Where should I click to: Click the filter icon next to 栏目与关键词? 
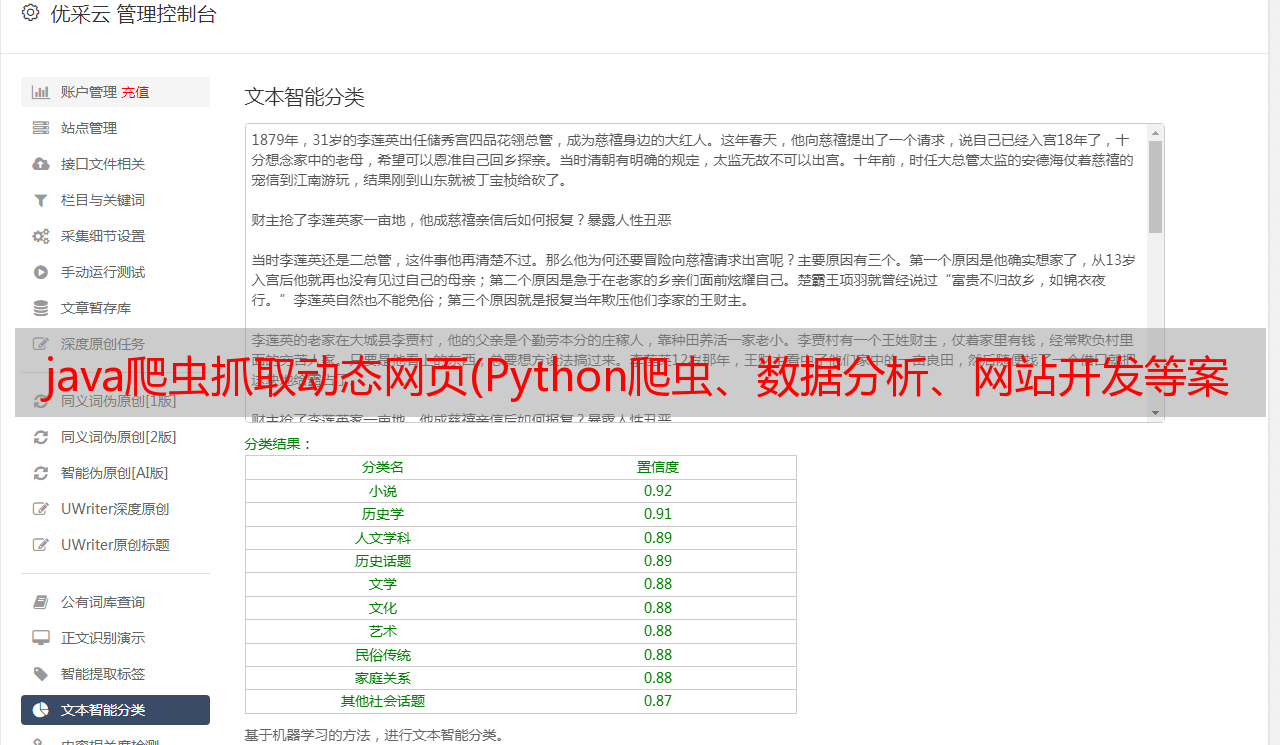(x=41, y=200)
